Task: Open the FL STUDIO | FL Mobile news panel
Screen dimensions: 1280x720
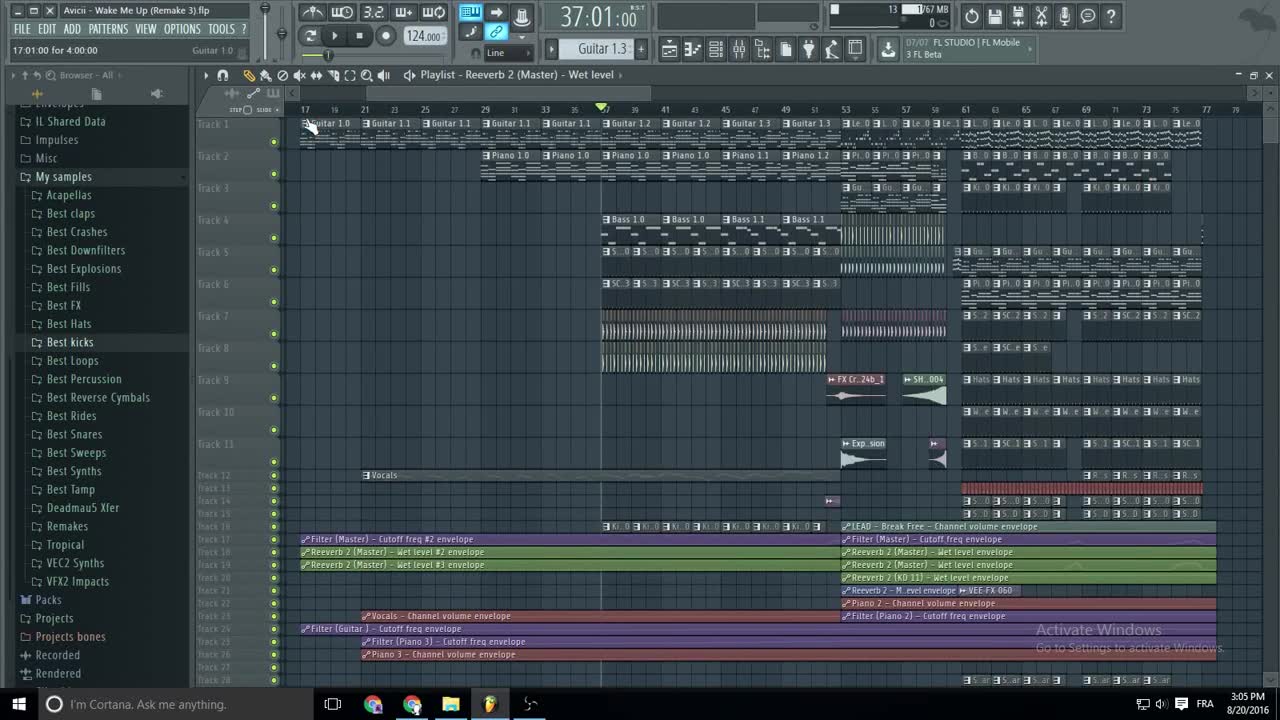Action: (967, 49)
